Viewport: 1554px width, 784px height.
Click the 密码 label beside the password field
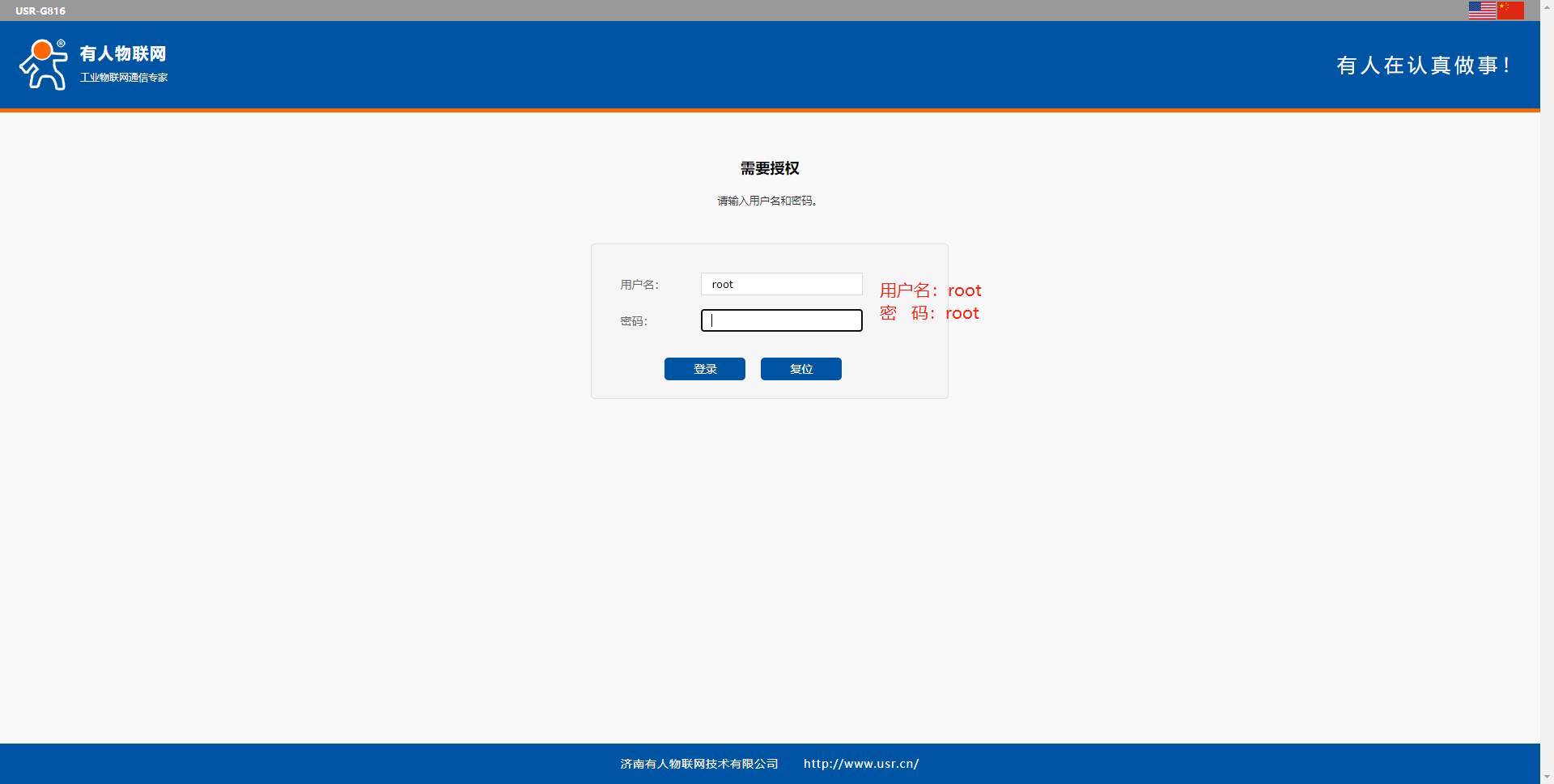(x=634, y=321)
